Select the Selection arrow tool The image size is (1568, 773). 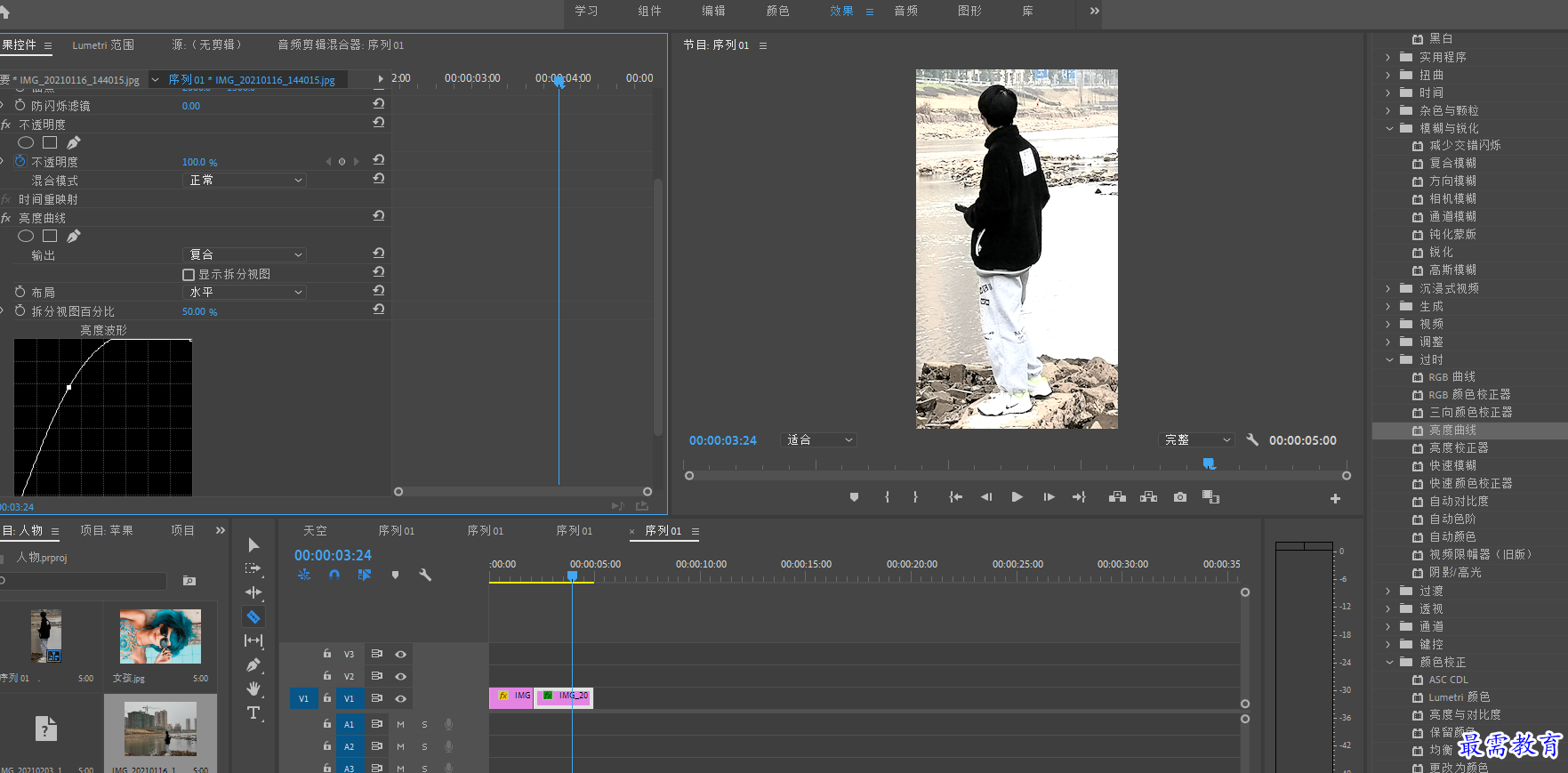(x=253, y=544)
